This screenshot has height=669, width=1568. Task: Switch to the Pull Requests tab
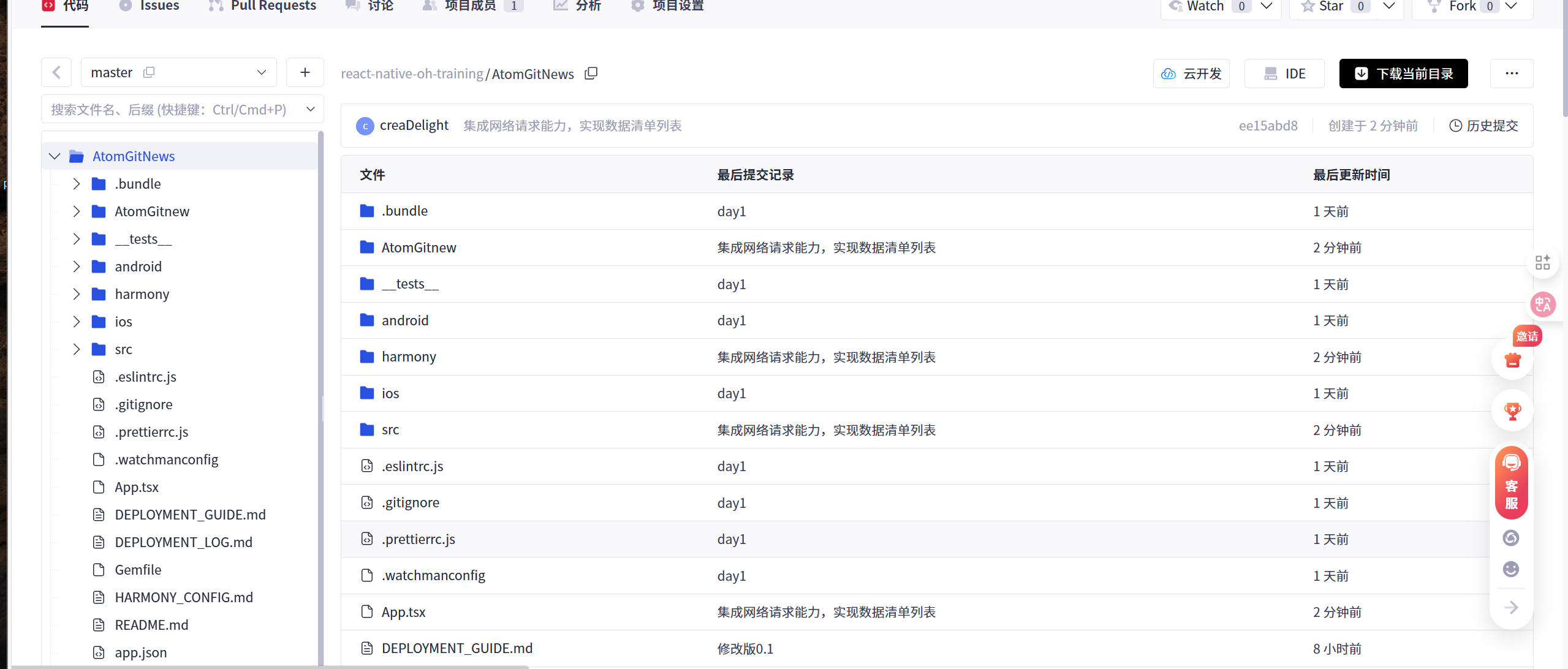[273, 6]
